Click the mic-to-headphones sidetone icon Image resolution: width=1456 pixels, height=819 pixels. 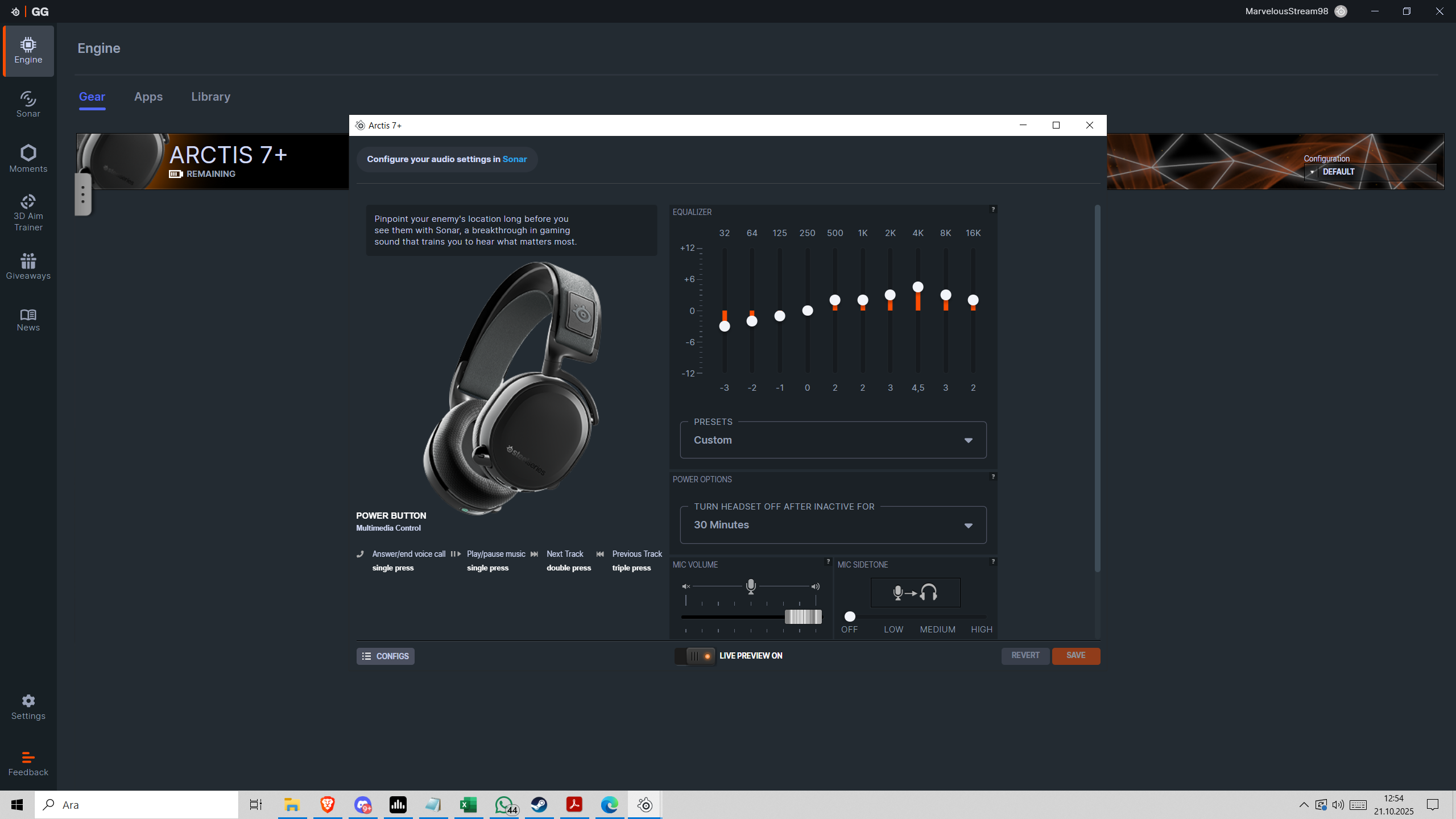(916, 593)
